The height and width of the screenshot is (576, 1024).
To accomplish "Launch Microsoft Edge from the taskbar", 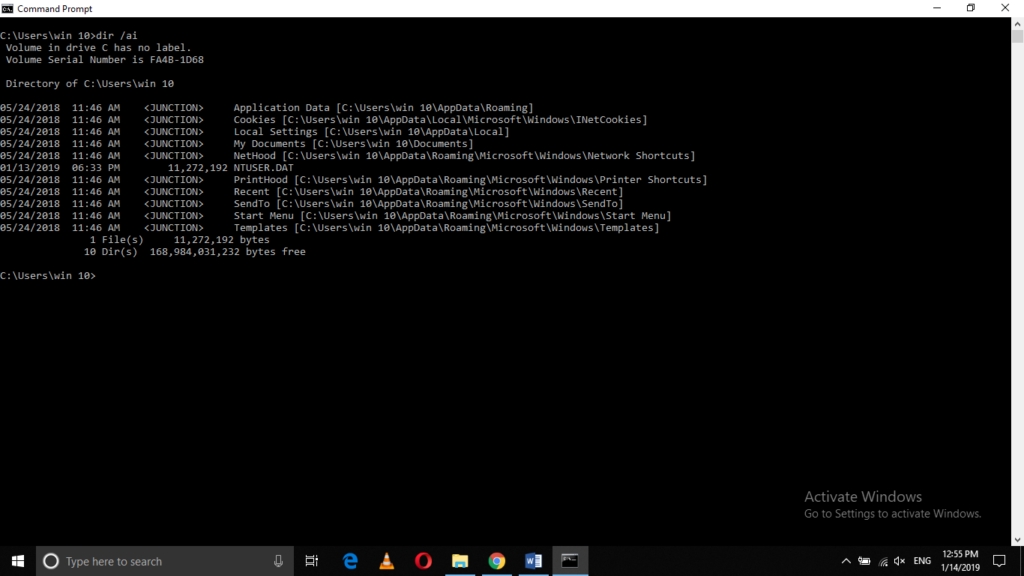I will 350,561.
